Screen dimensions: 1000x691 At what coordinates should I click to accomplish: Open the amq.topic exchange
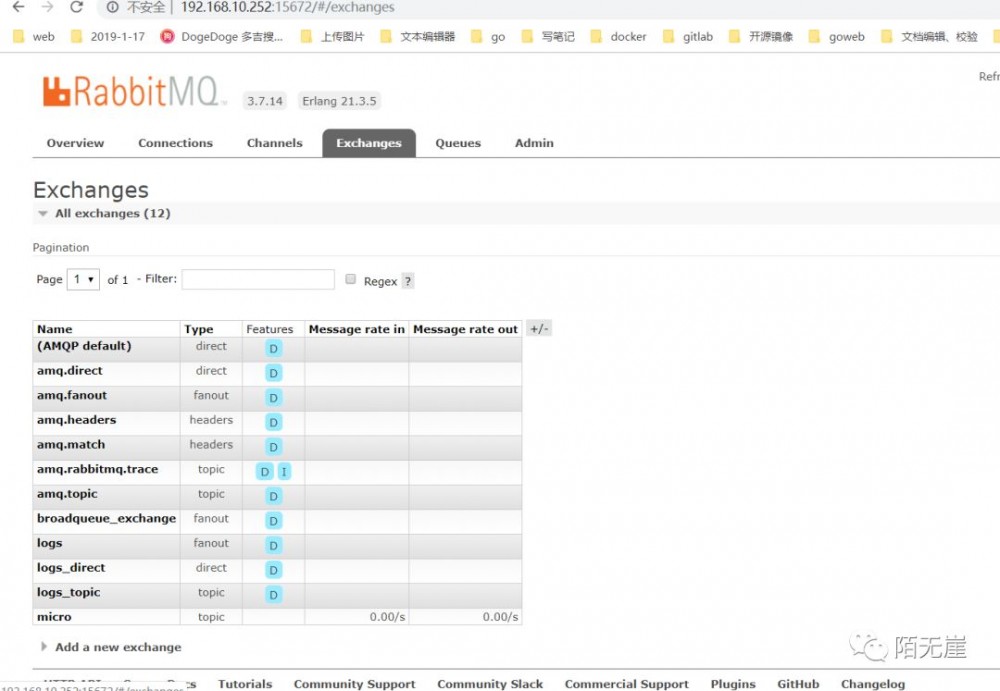(67, 494)
